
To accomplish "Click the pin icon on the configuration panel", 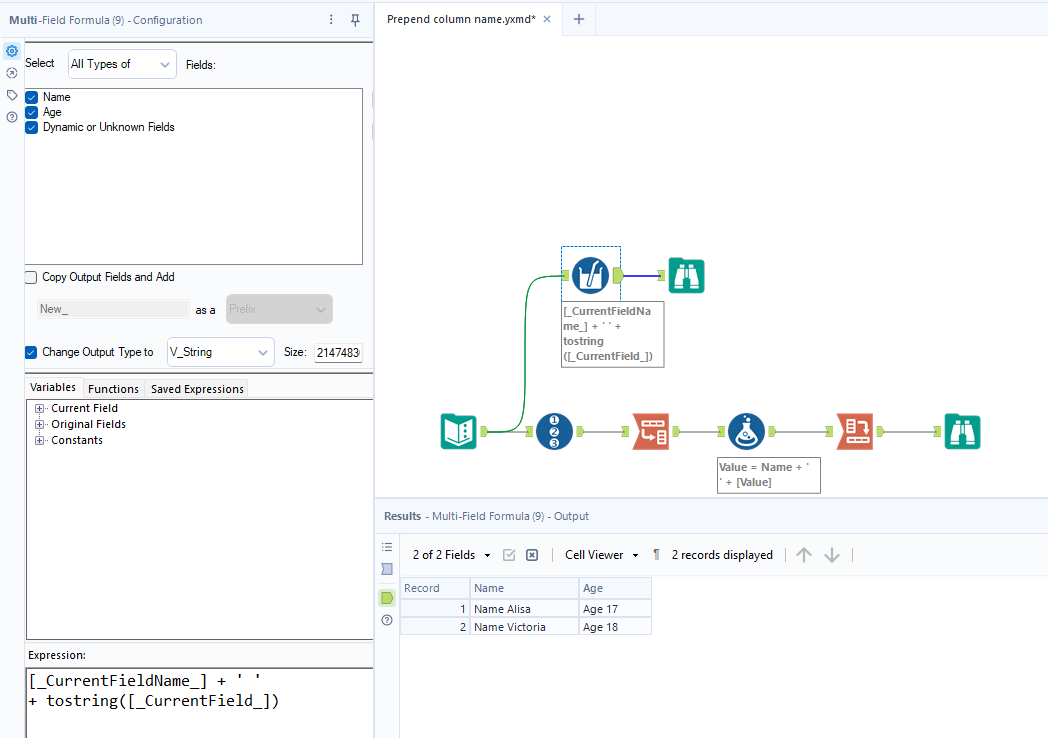I will pos(355,20).
